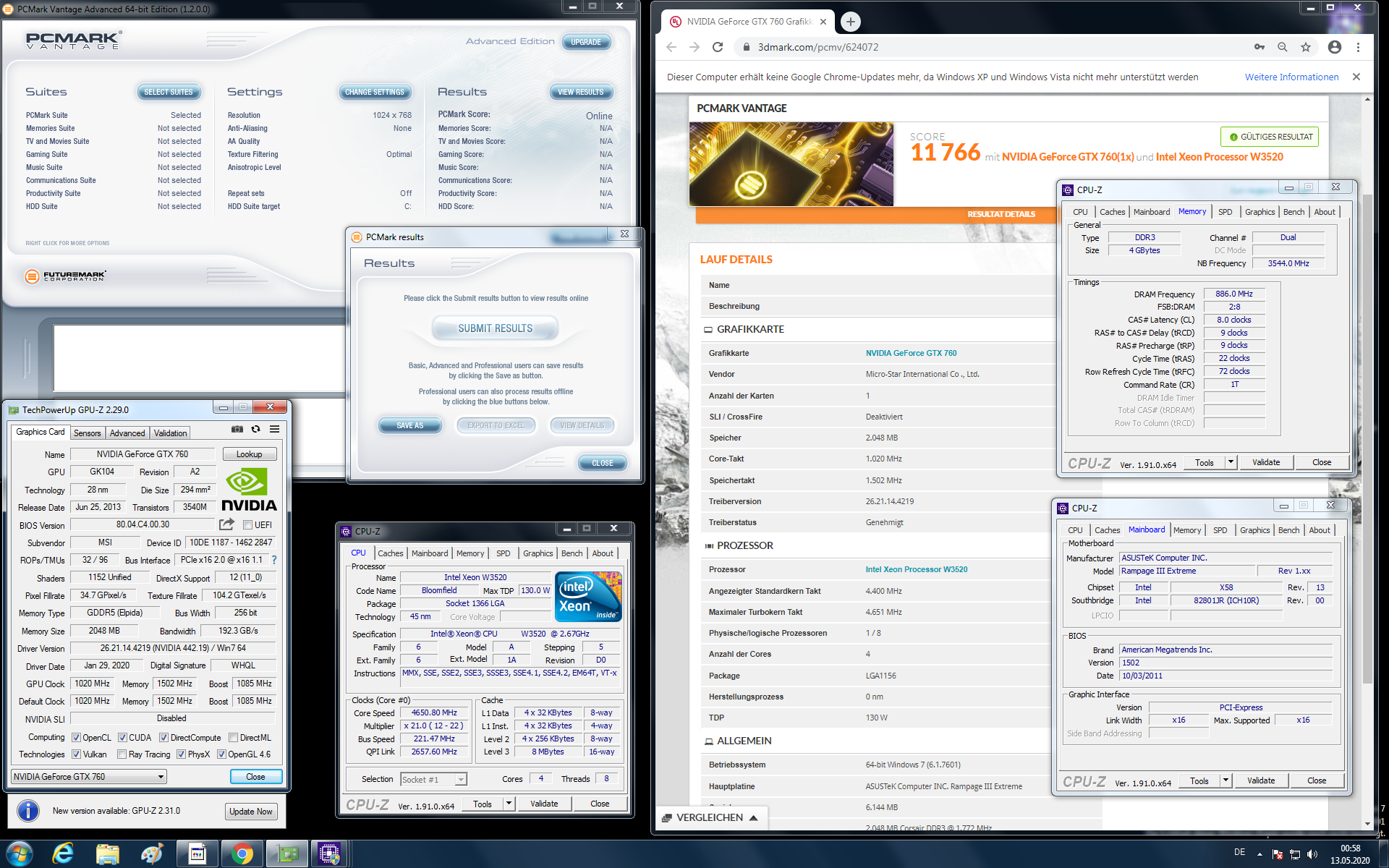The height and width of the screenshot is (868, 1389).
Task: Click the blue info icon for new GPU-Z version
Action: [x=28, y=810]
